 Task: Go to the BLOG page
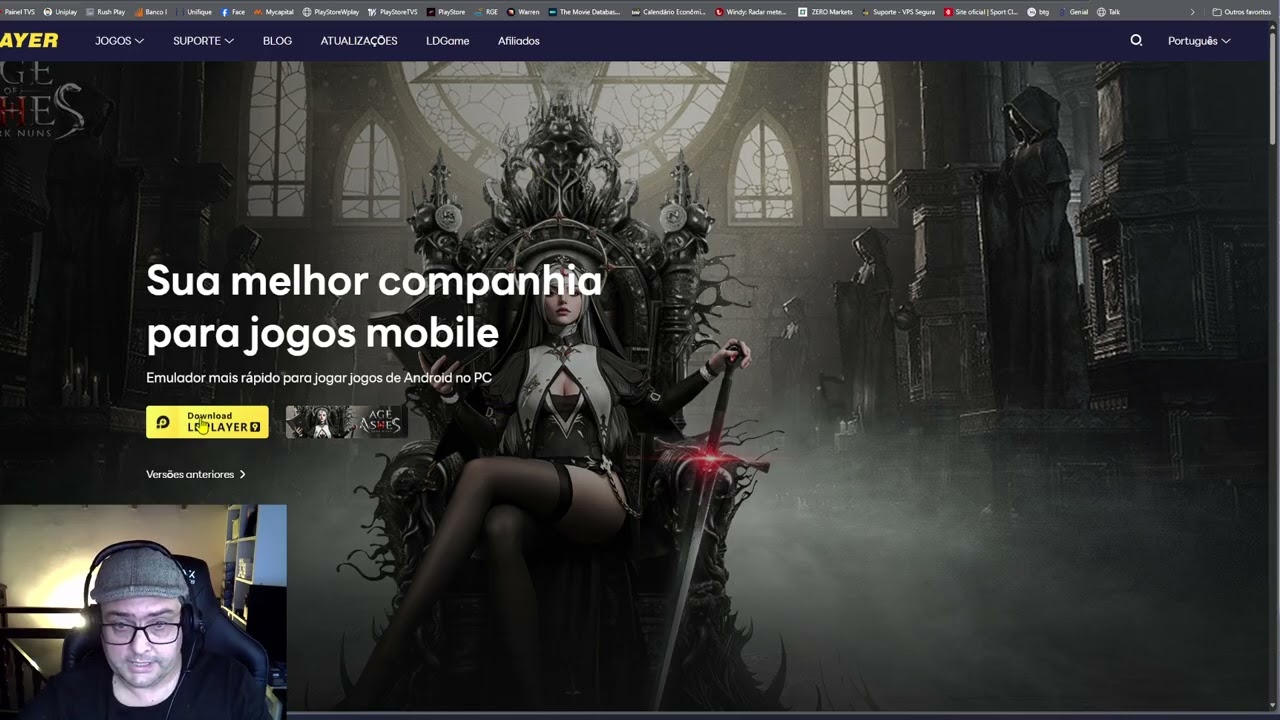tap(277, 41)
